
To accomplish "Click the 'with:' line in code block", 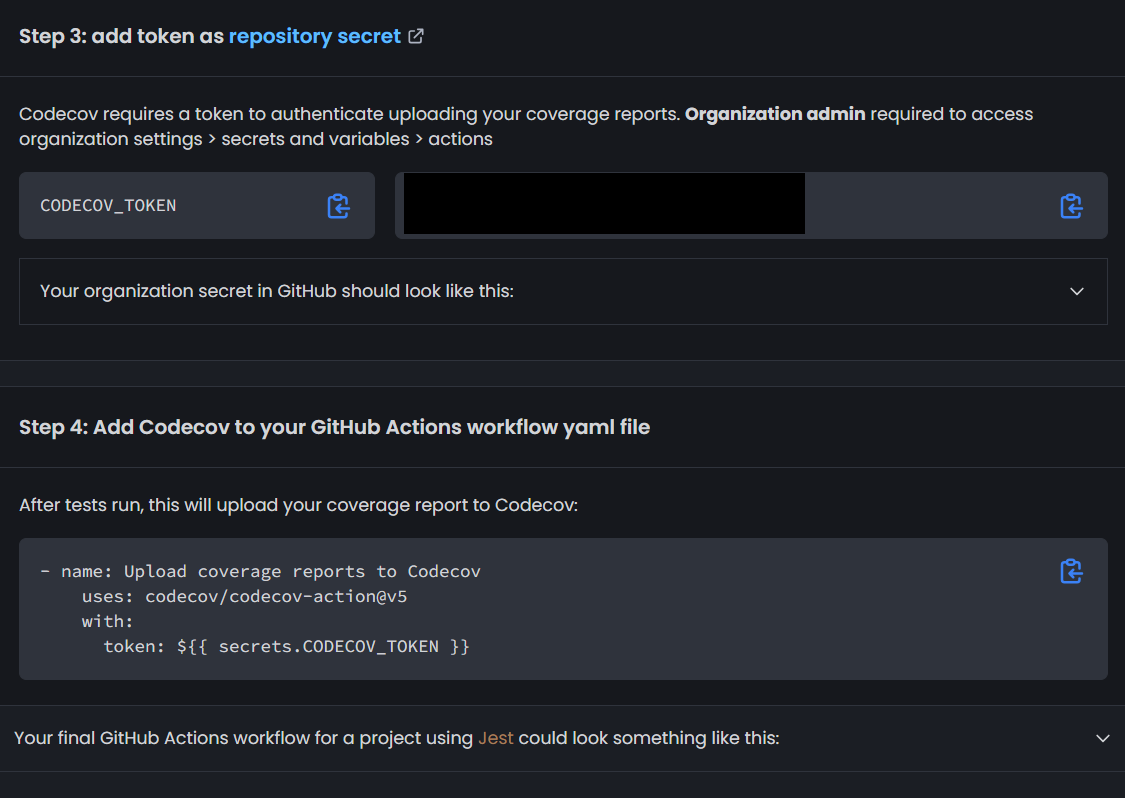I will (107, 621).
